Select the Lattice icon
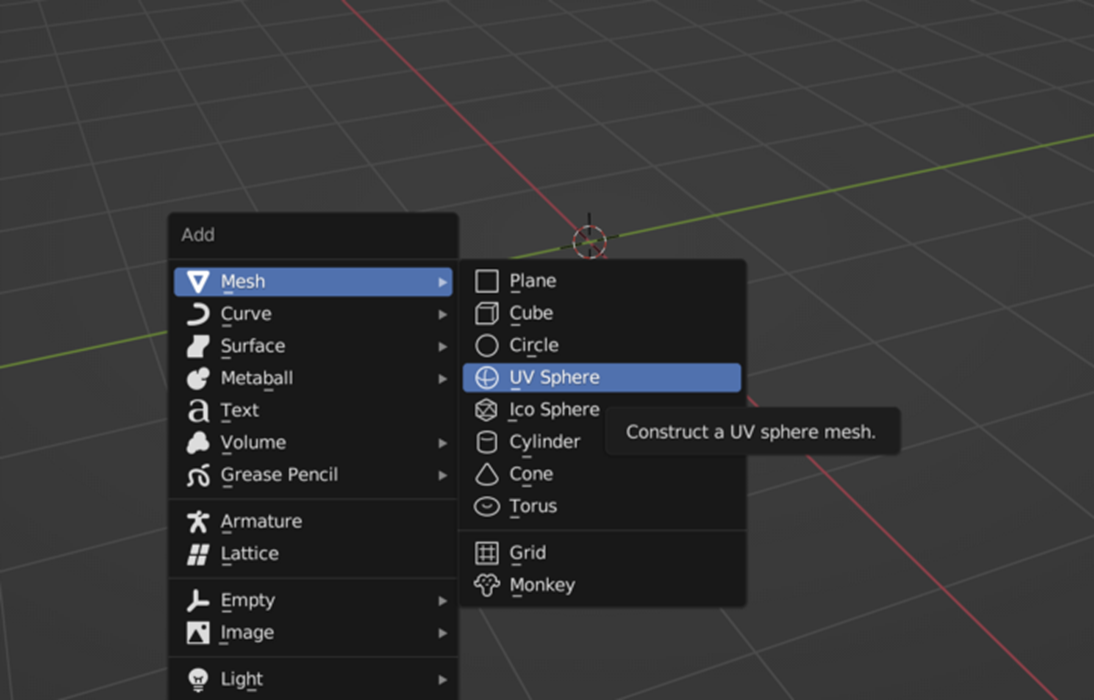The height and width of the screenshot is (700, 1094). (x=198, y=553)
